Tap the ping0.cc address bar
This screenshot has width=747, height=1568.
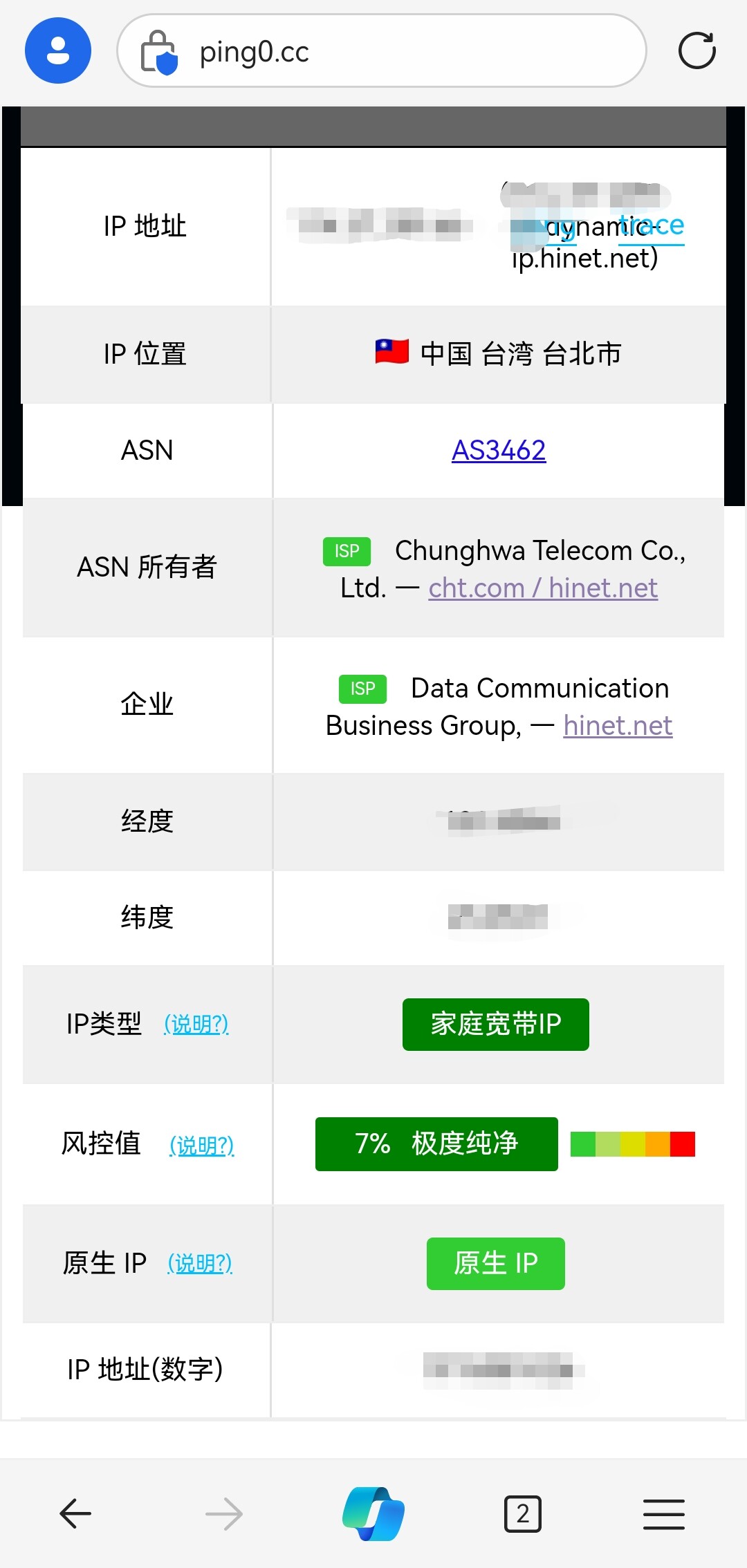click(x=382, y=50)
